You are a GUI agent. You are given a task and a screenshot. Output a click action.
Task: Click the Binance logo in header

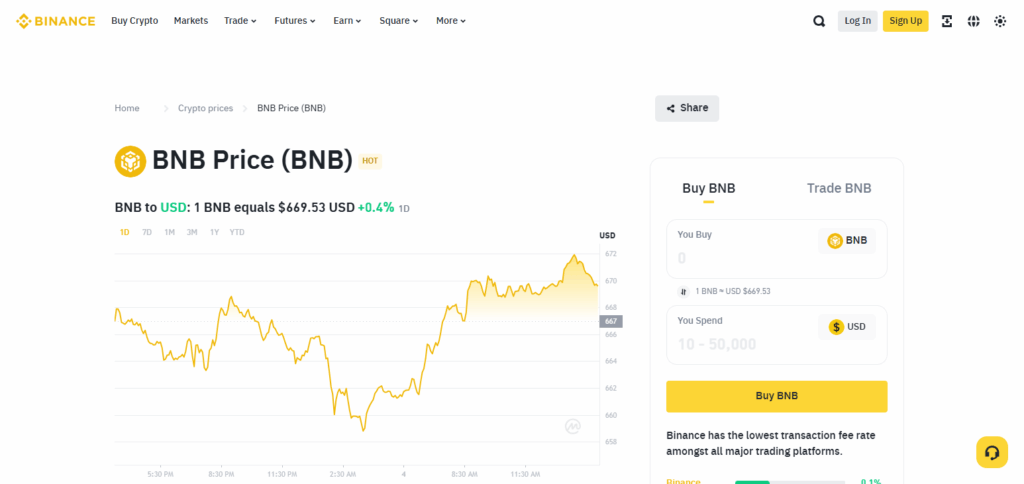pos(56,20)
